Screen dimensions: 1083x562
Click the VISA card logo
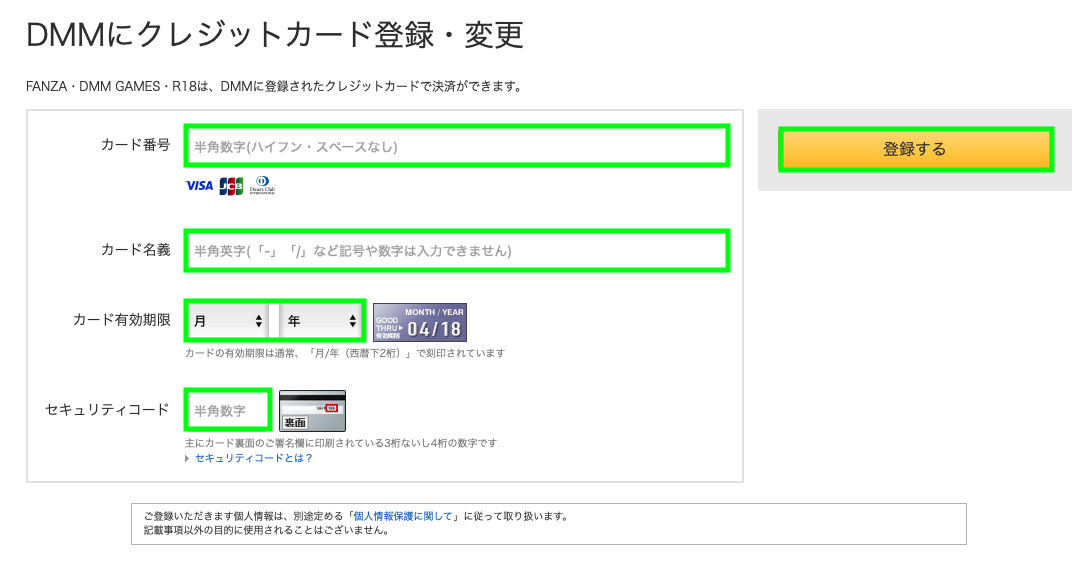coord(199,186)
